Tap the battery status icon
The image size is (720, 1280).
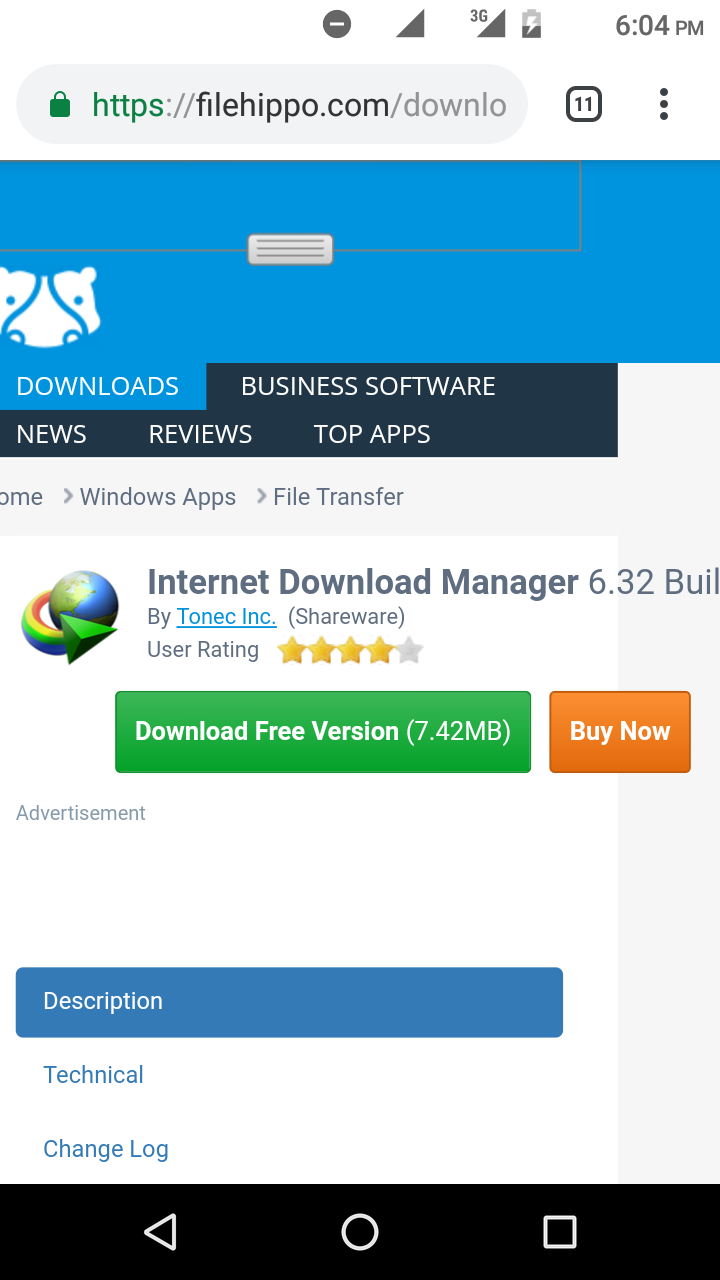pos(532,24)
